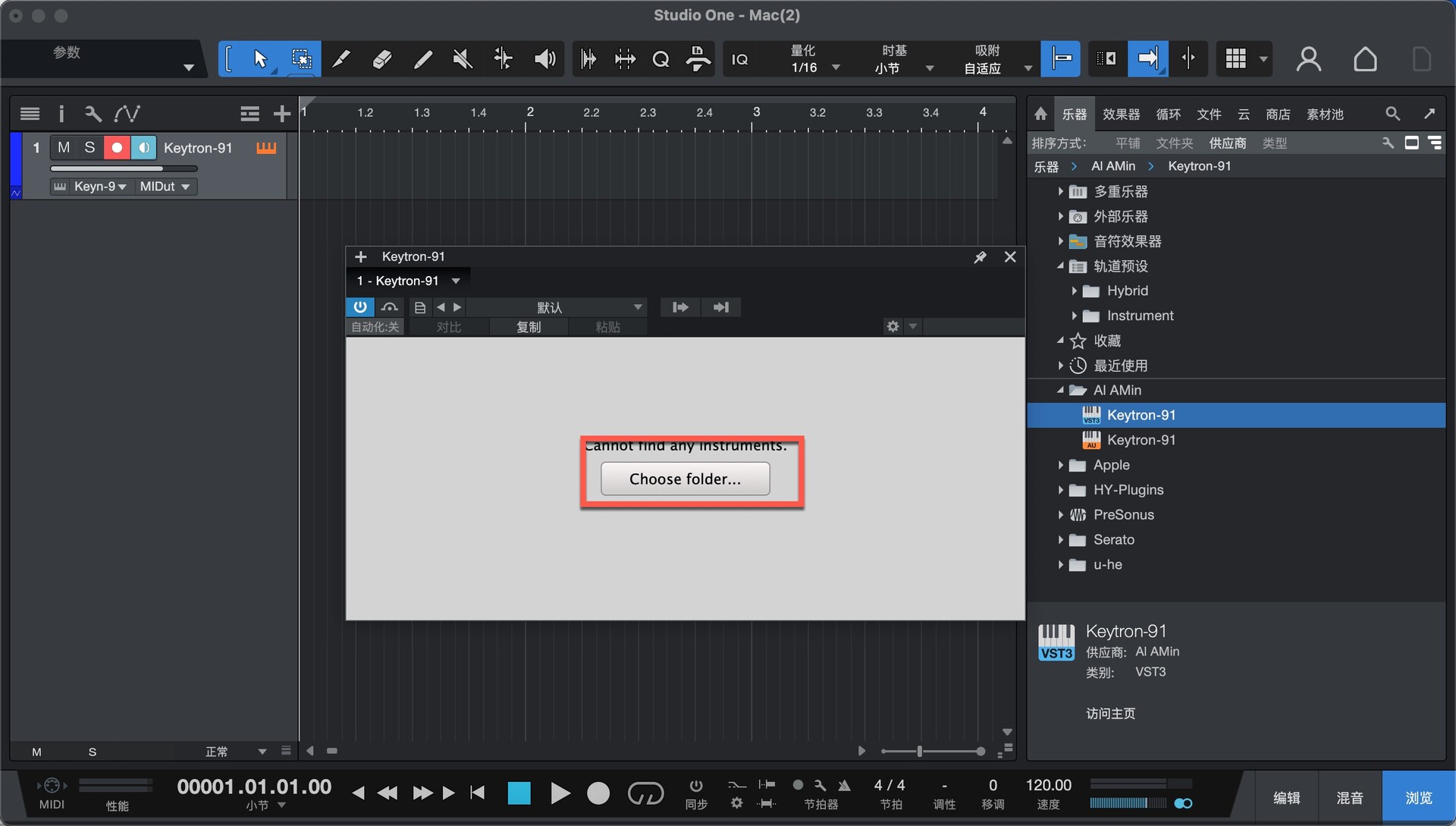Viewport: 1456px width, 826px height.
Task: Select the Mute tool icon
Action: click(463, 58)
